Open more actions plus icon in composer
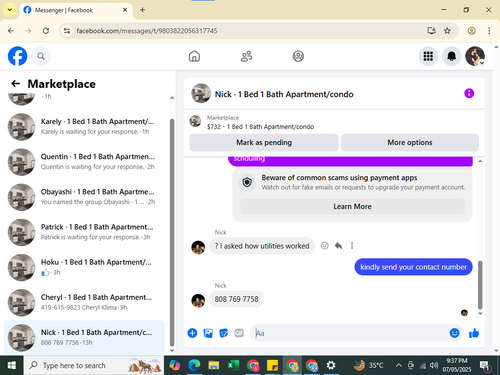The height and width of the screenshot is (375, 500). tap(192, 333)
